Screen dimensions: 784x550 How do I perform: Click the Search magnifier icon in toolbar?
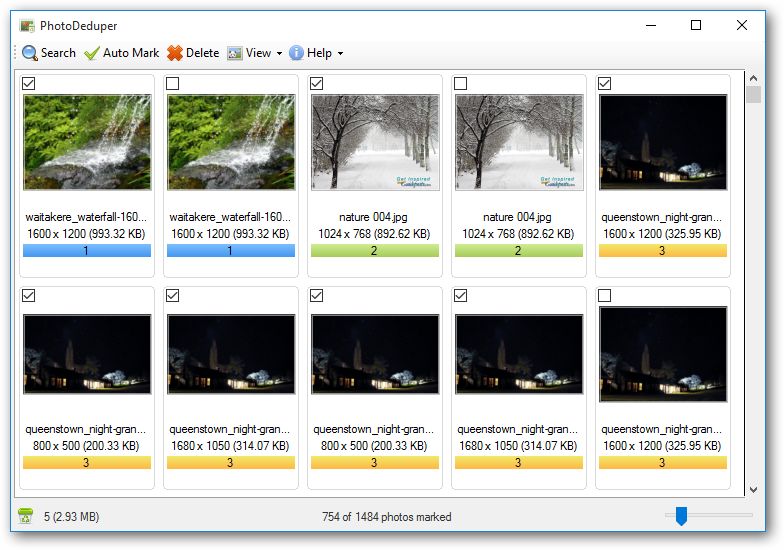click(30, 53)
